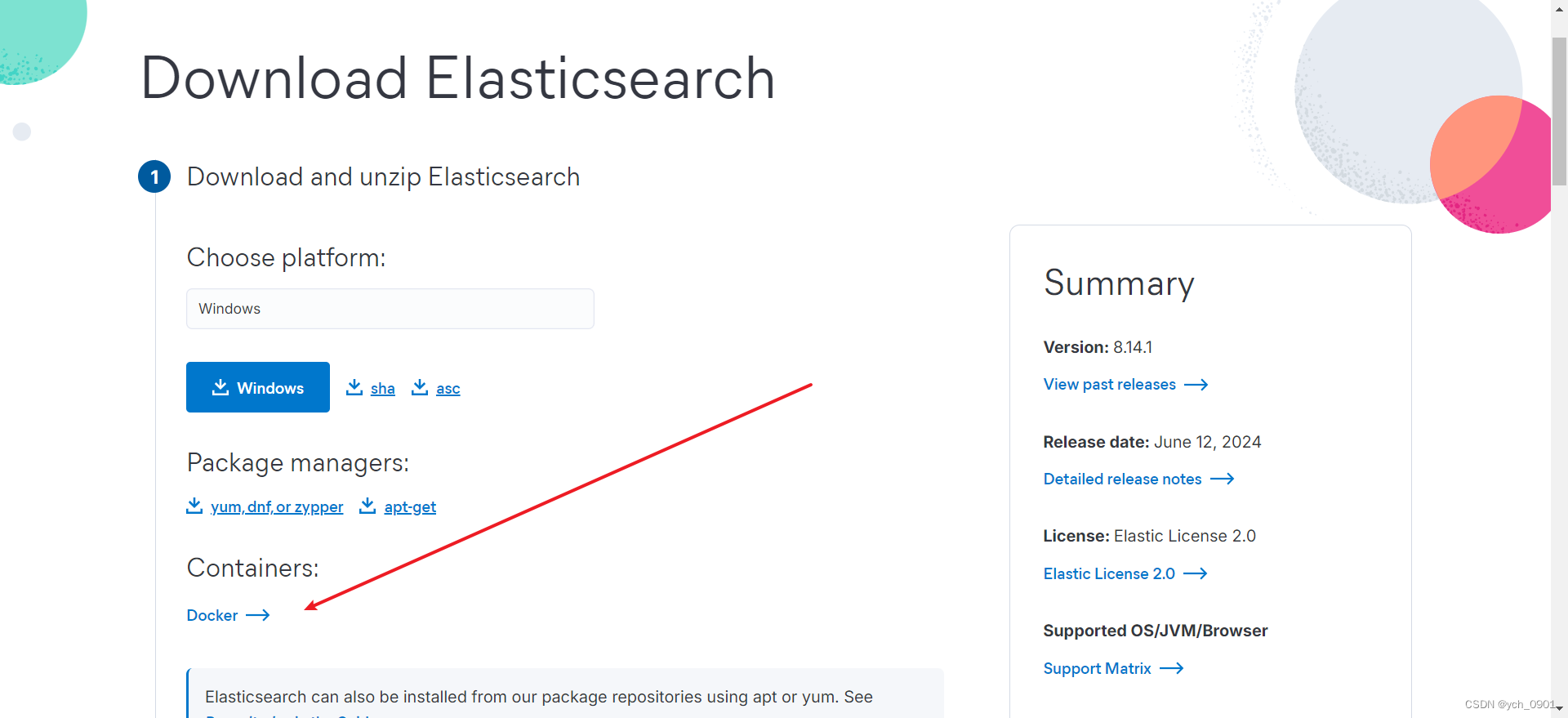Viewport: 1568px width, 718px height.
Task: Open the Choose platform dropdown showing Windows
Action: pos(390,308)
